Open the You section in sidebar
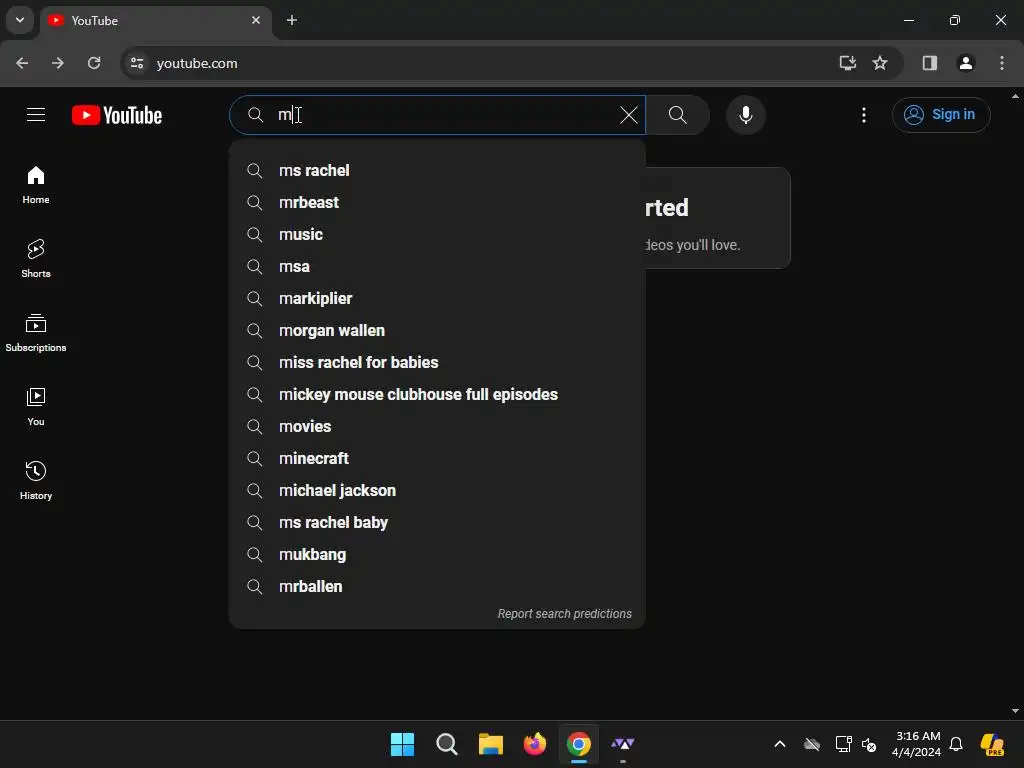The image size is (1024, 768). point(36,406)
